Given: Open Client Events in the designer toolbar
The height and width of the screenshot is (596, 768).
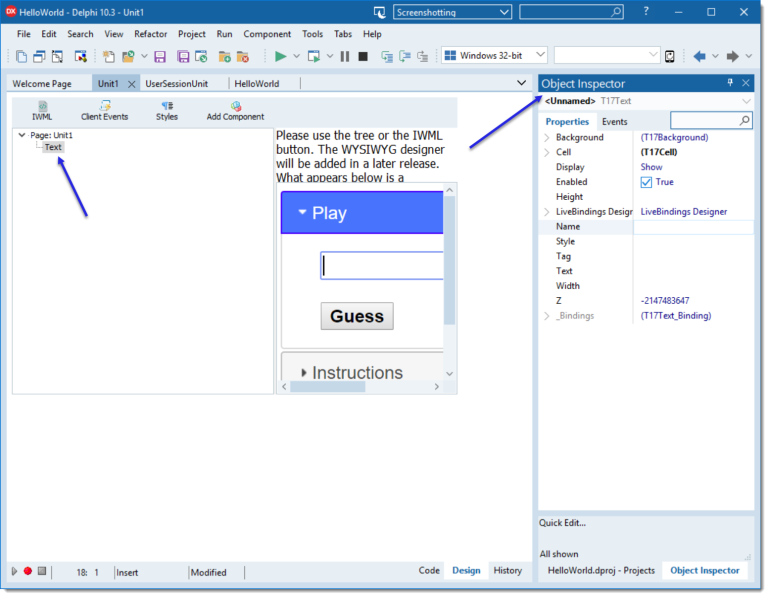Looking at the screenshot, I should [x=104, y=110].
